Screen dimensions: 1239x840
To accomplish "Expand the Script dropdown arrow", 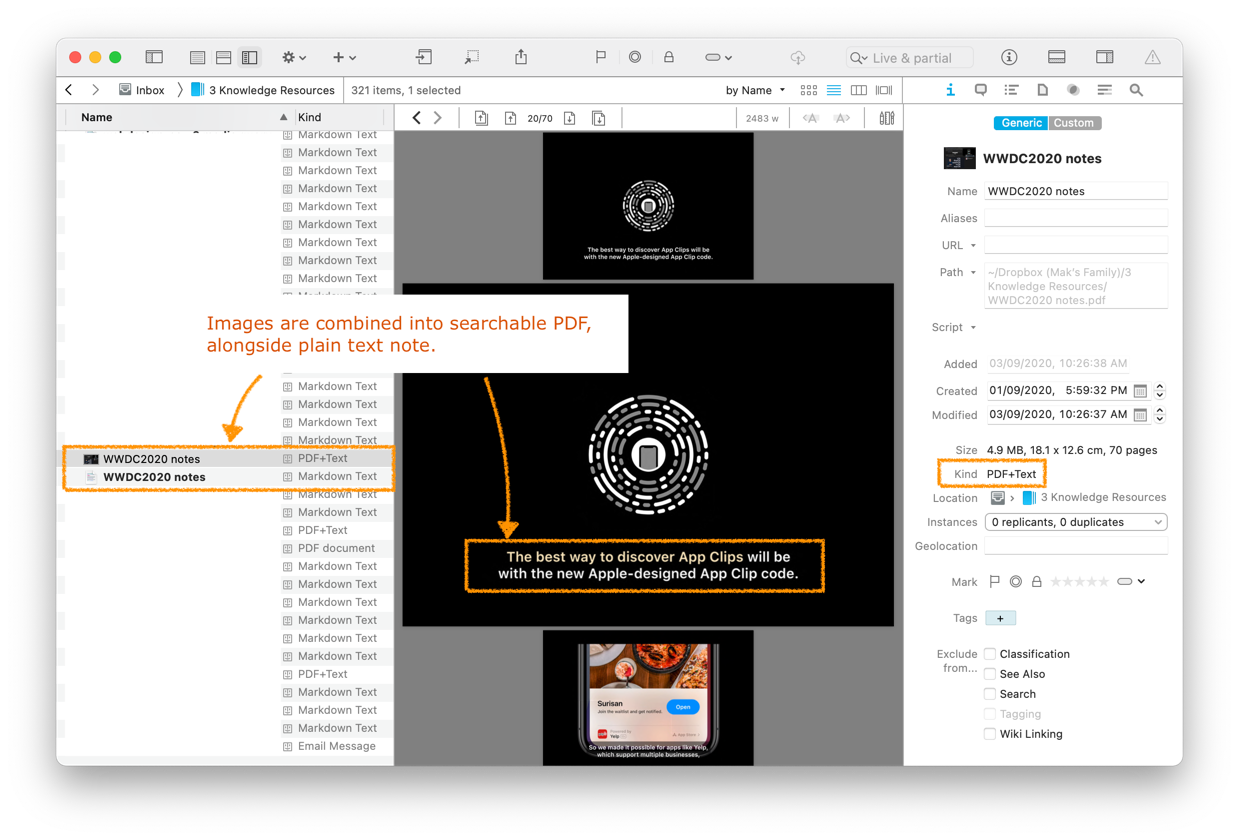I will 973,327.
